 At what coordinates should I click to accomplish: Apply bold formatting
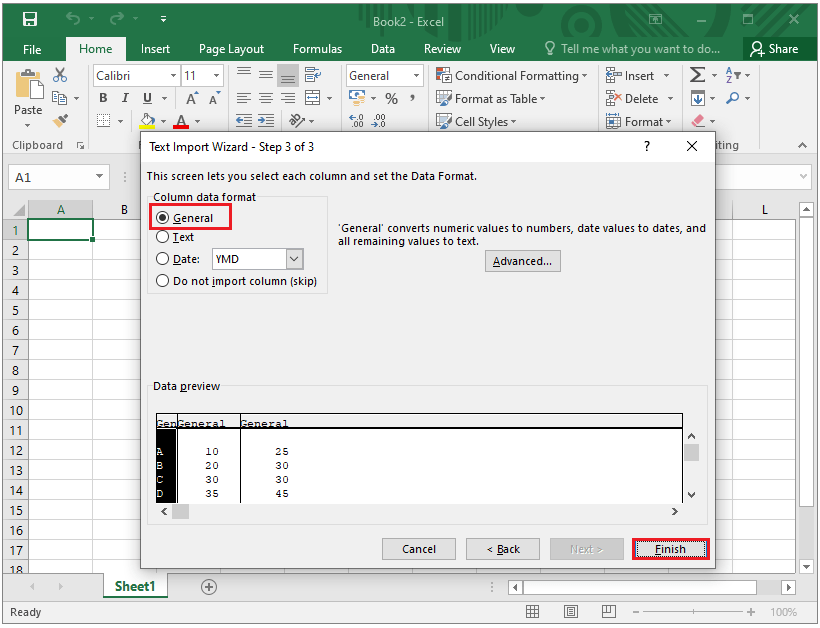103,98
